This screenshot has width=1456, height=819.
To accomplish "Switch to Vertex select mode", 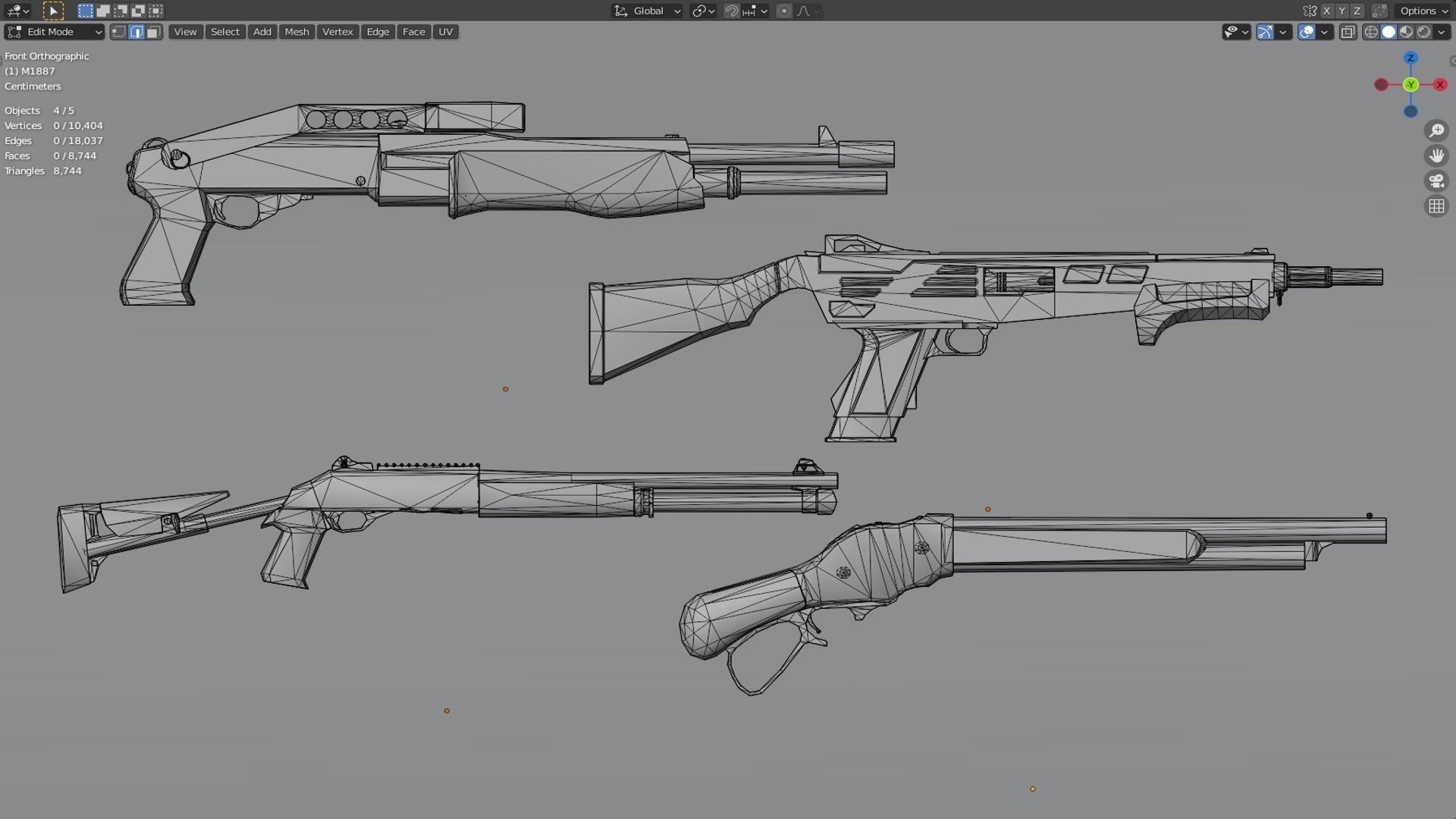I will pos(119,32).
